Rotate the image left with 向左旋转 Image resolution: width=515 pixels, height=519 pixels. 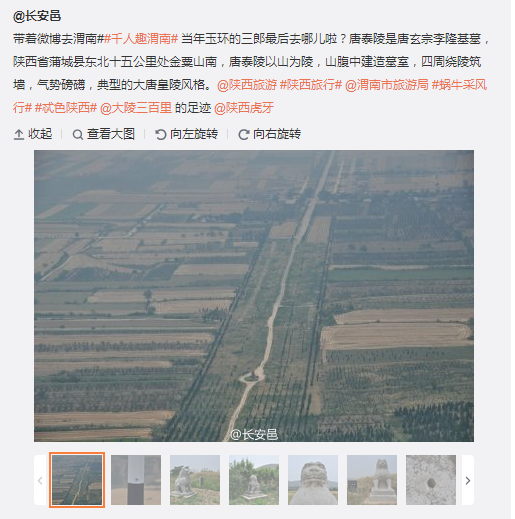click(x=186, y=134)
